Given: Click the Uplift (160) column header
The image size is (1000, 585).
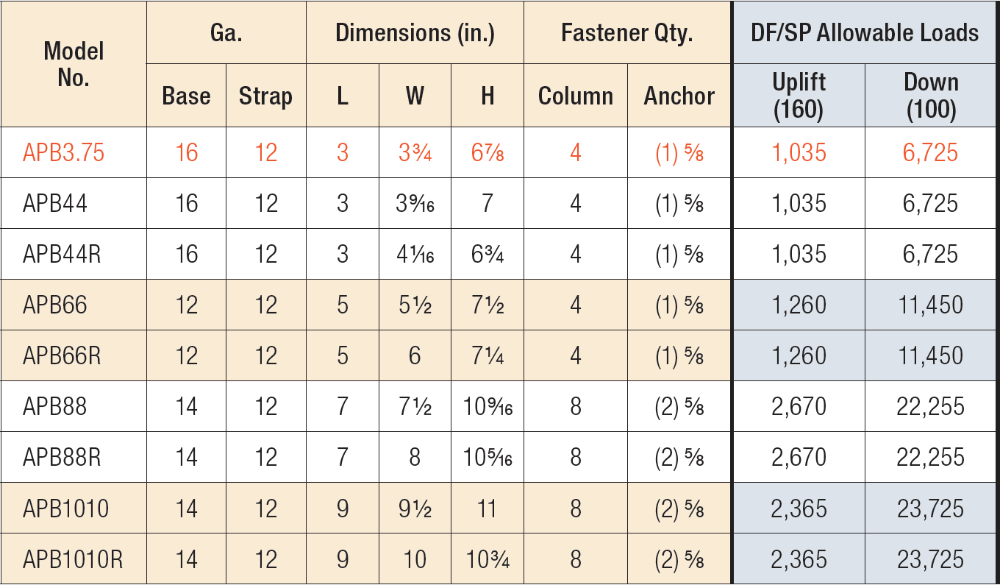Looking at the screenshot, I should tap(799, 96).
